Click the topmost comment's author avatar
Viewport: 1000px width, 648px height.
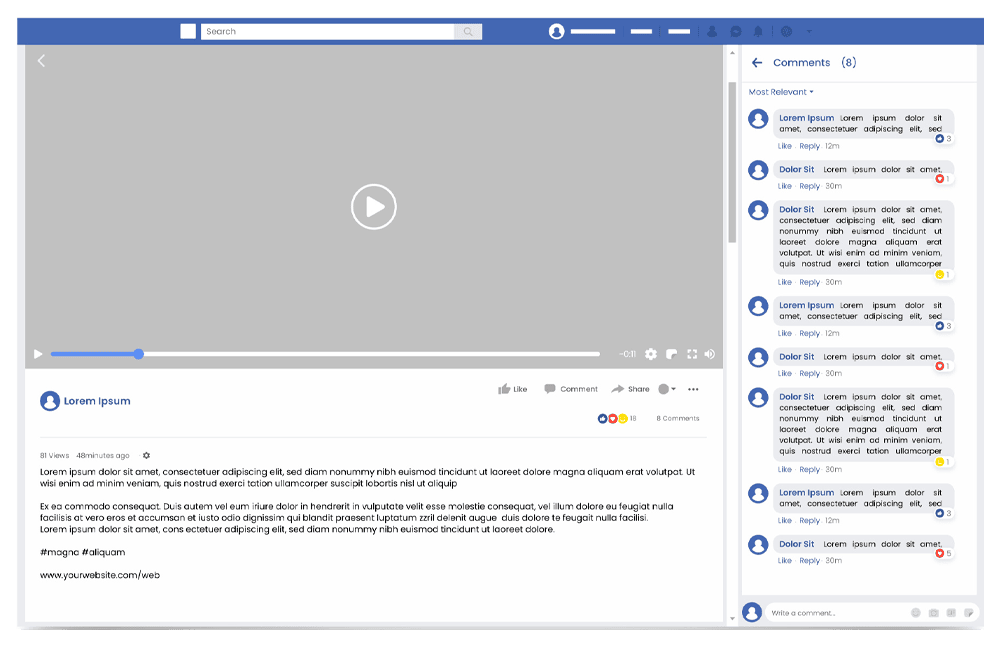[x=758, y=119]
